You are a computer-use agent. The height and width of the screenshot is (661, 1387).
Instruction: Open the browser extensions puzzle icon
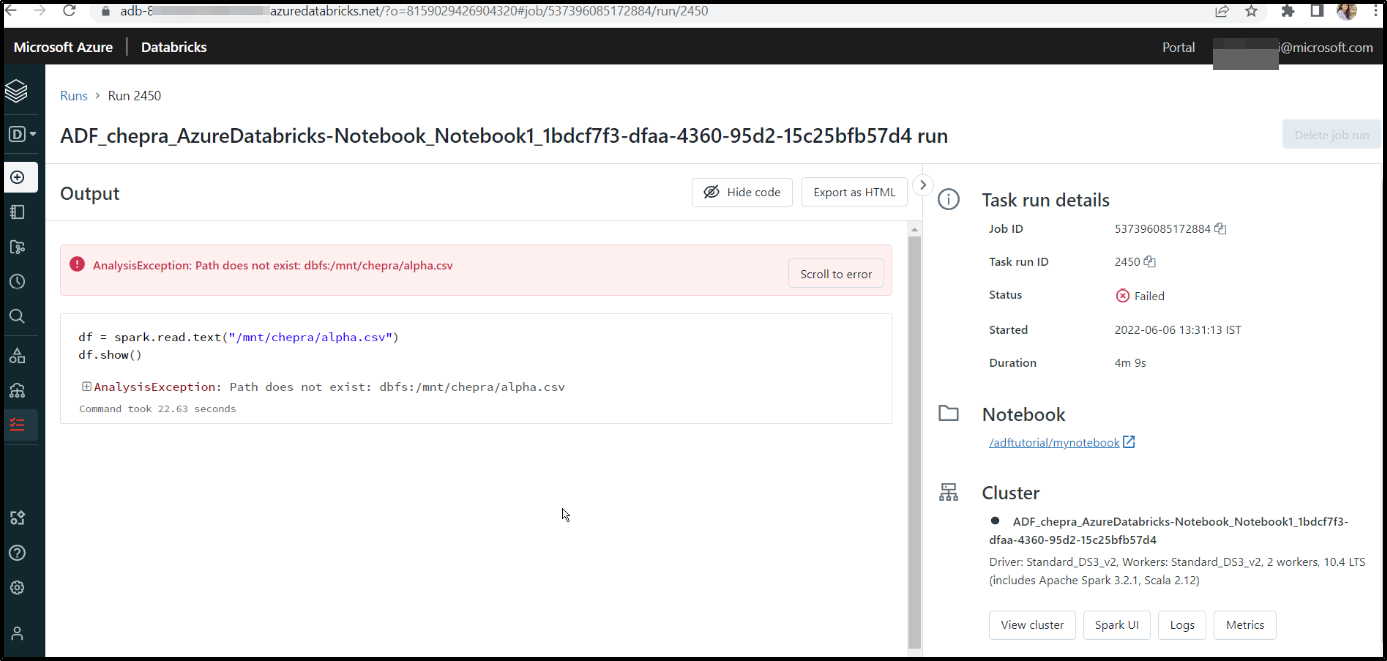click(x=1288, y=11)
